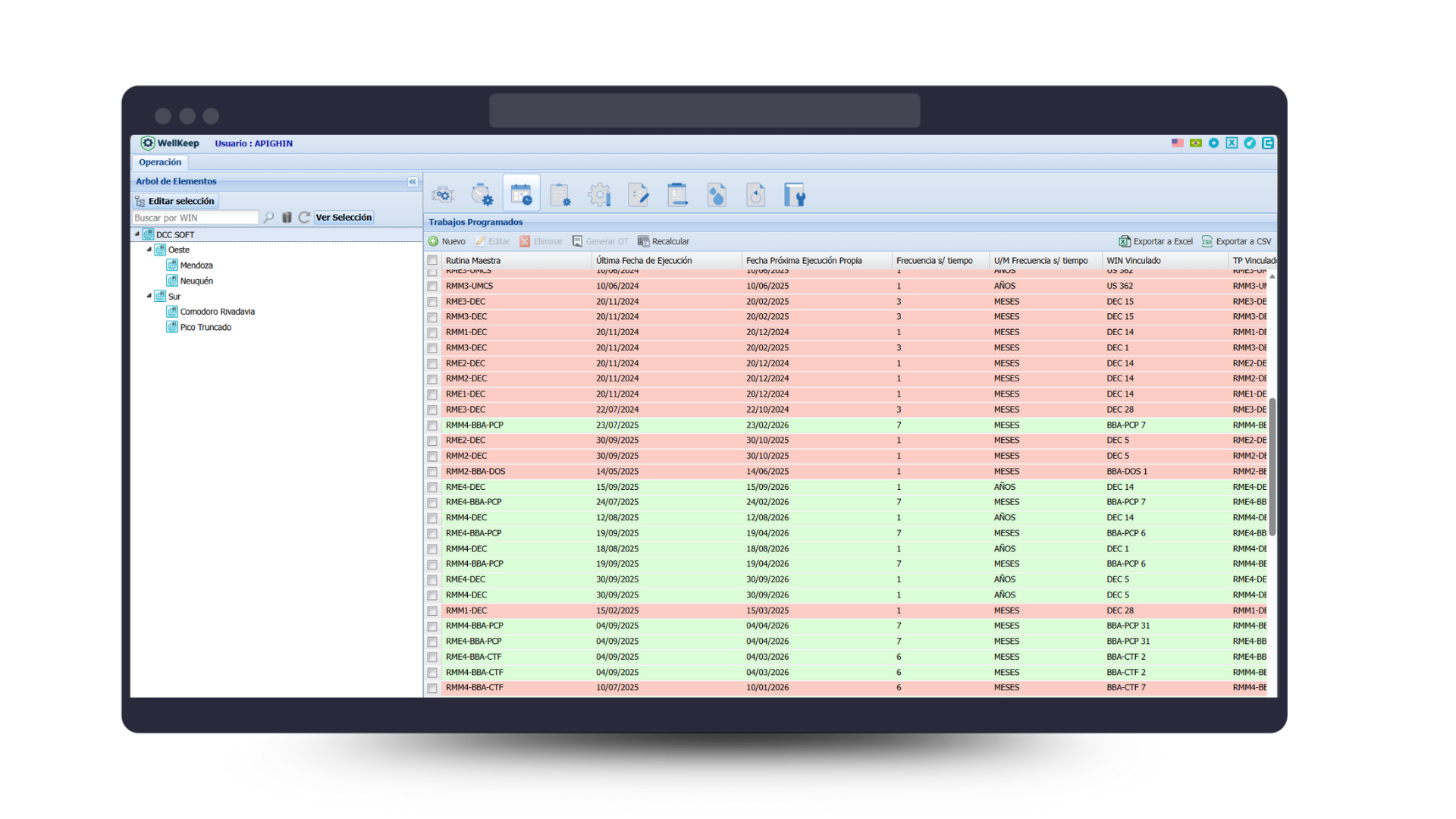
Task: Click Exportar a Excel
Action: 1156,241
